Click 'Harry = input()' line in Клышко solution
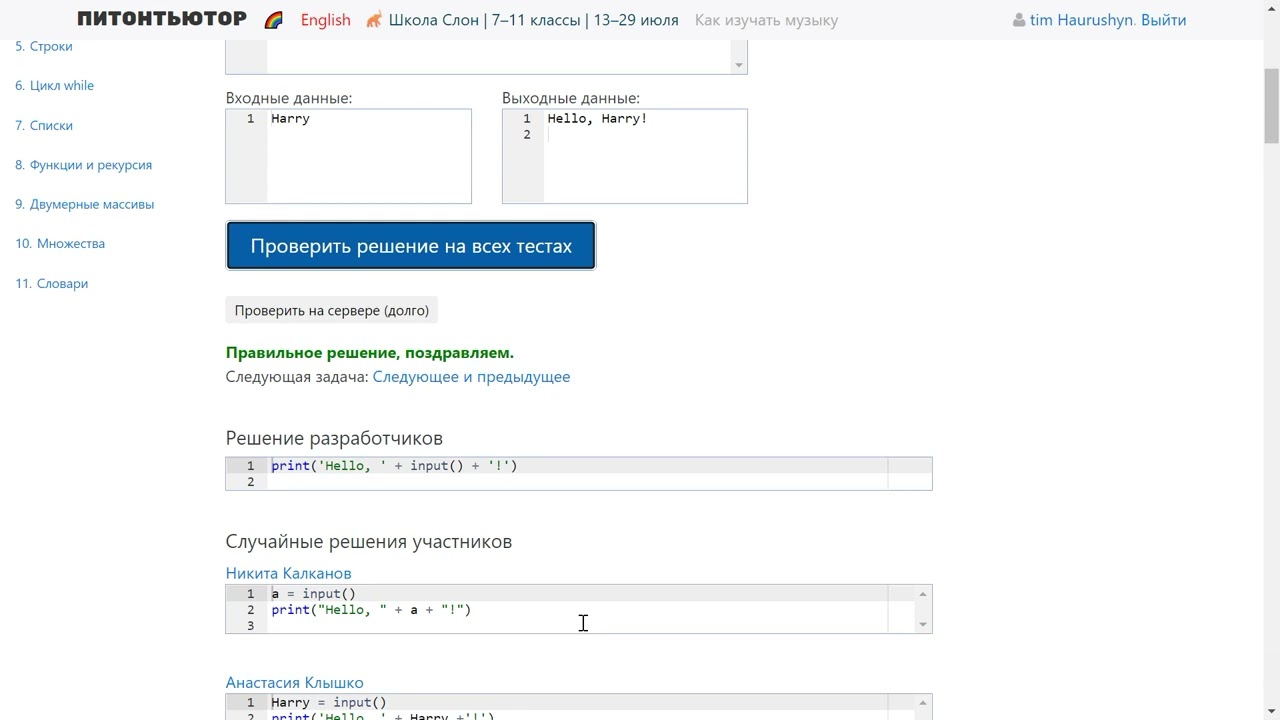1280x720 pixels. (x=329, y=703)
